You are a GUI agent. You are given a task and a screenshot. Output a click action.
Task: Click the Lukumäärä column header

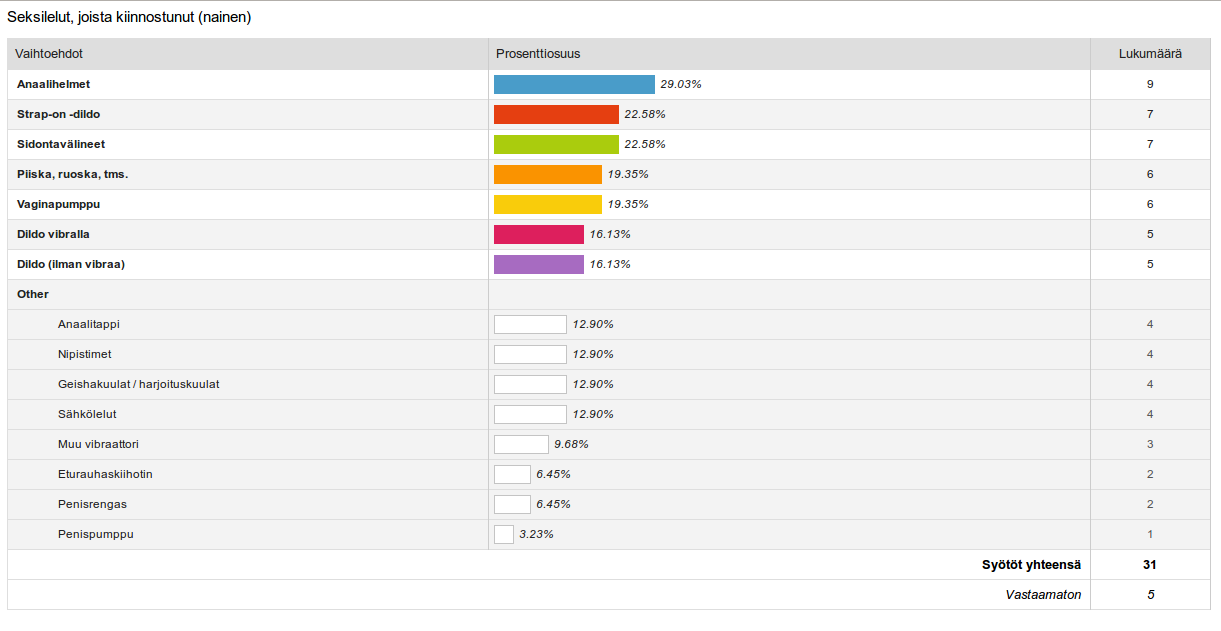(1150, 54)
